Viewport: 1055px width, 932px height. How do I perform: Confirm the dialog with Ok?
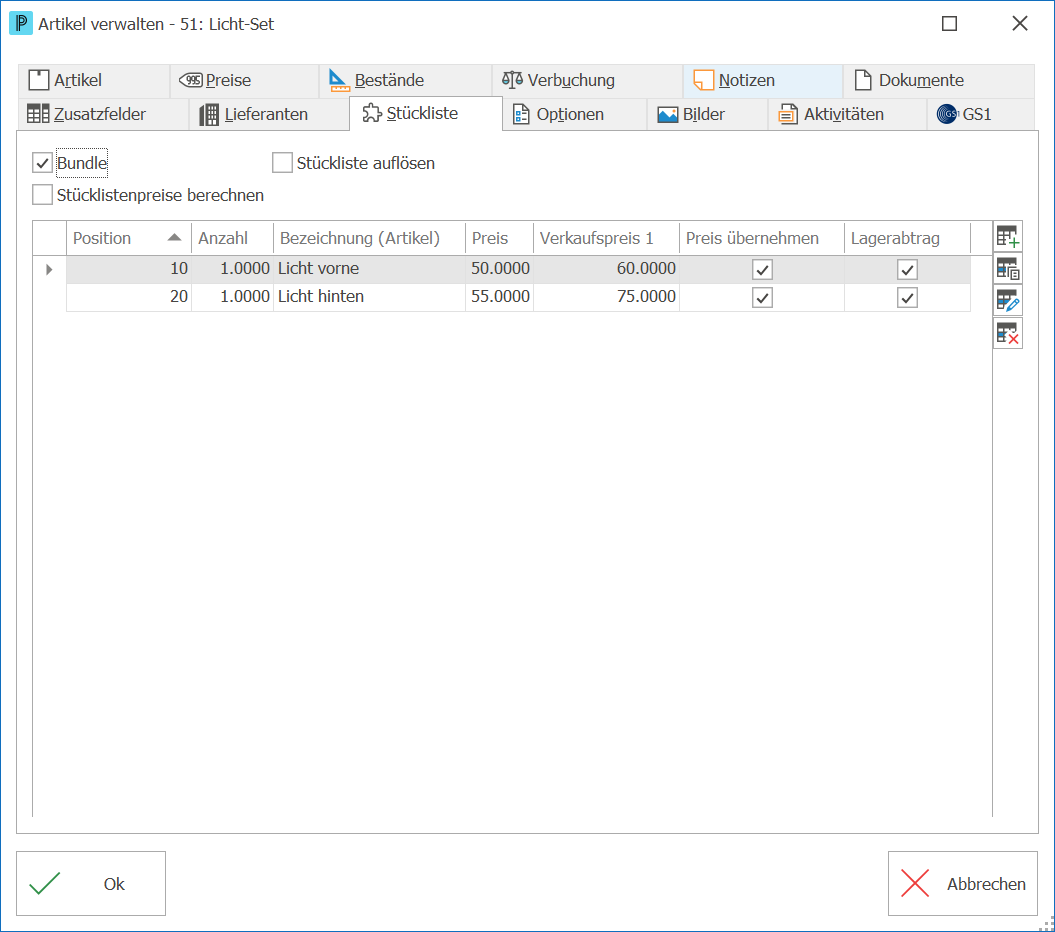pyautogui.click(x=91, y=884)
